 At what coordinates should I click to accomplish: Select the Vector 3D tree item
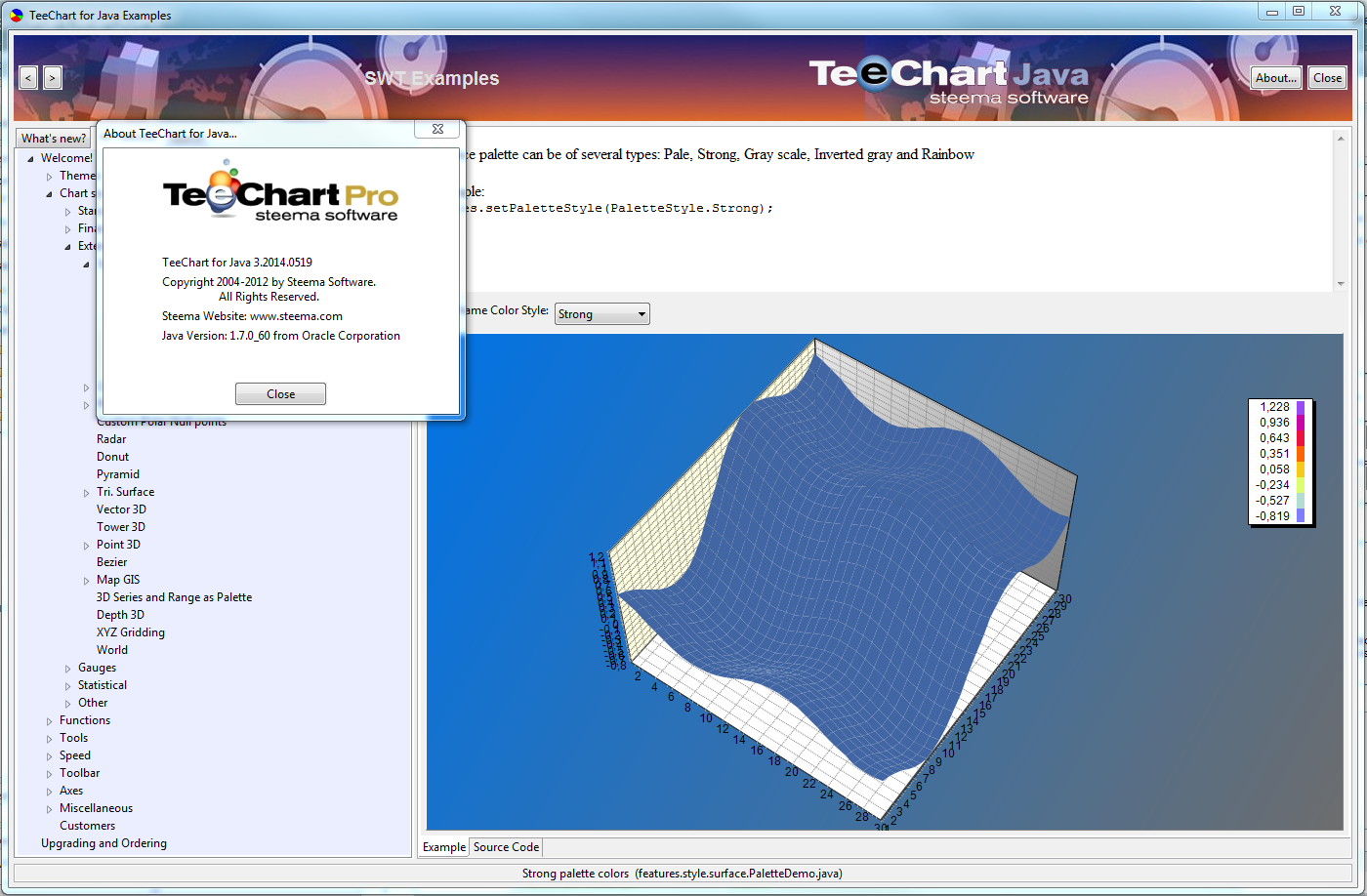[x=121, y=509]
